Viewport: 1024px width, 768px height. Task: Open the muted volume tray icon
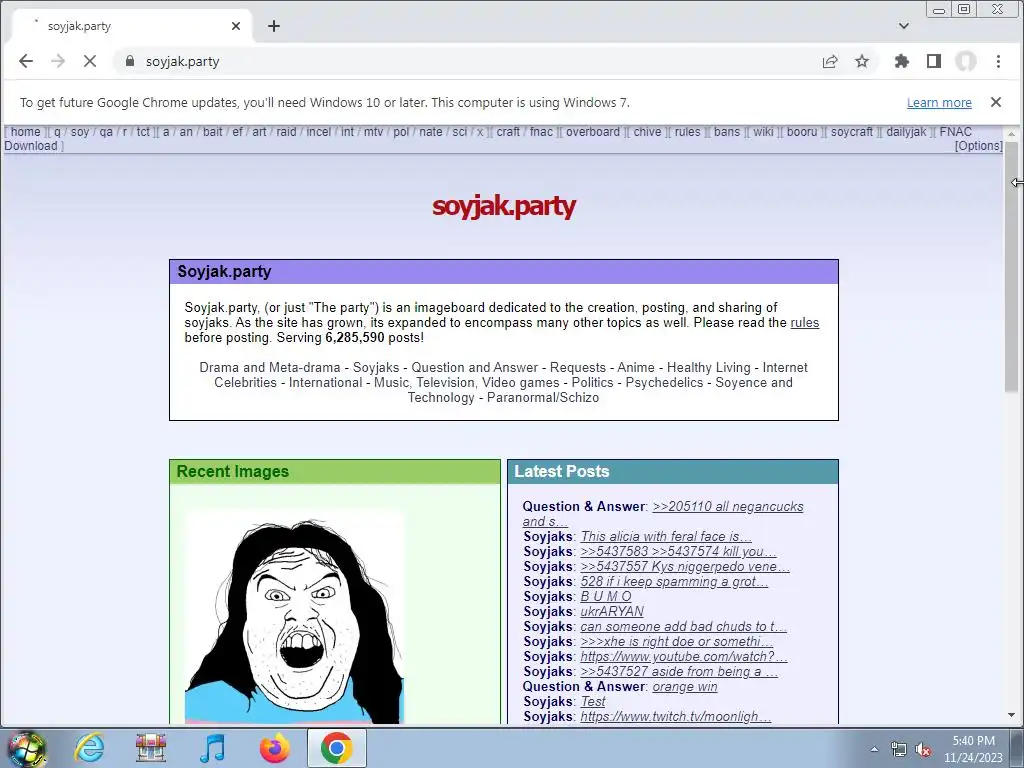923,750
